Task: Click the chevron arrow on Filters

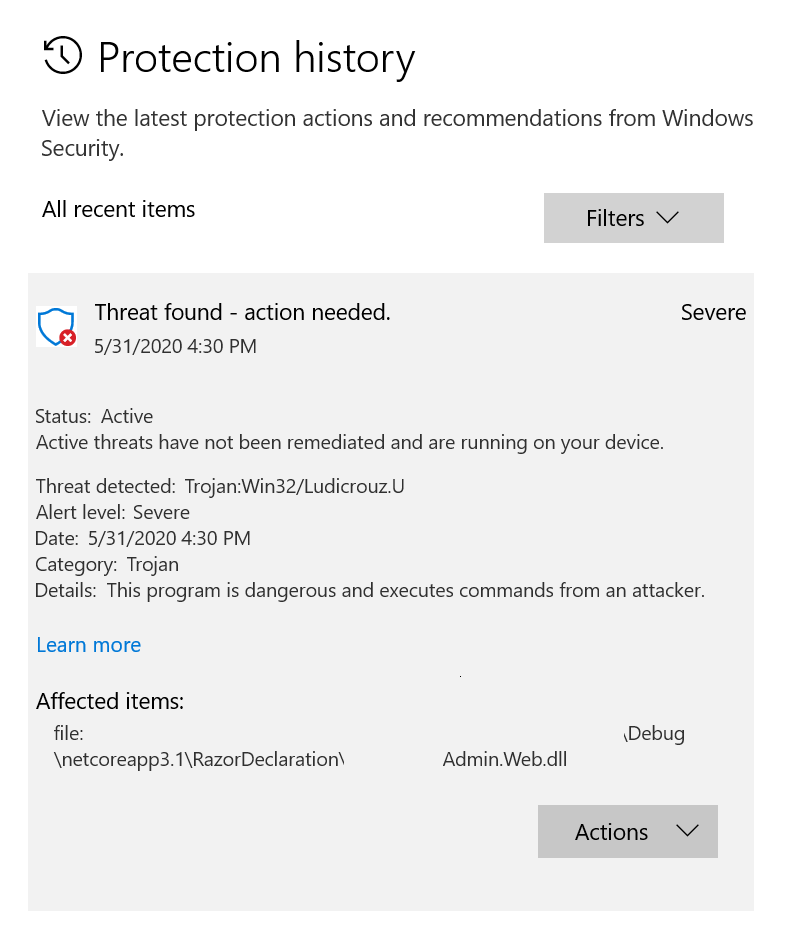Action: click(x=667, y=218)
